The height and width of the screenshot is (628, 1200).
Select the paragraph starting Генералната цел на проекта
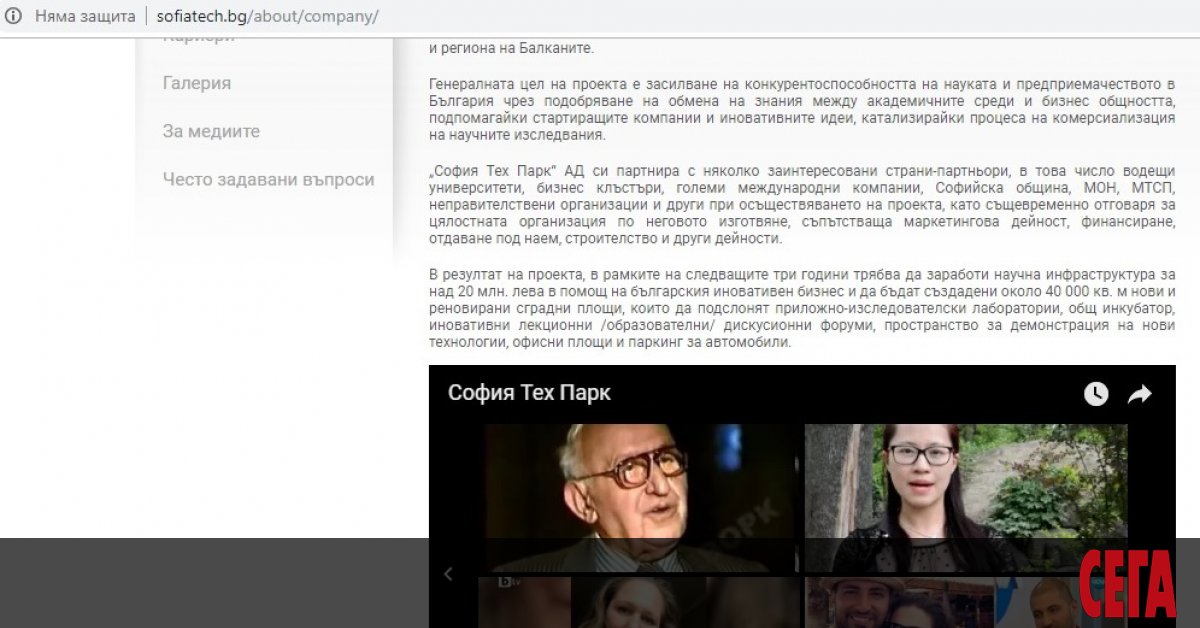click(802, 109)
